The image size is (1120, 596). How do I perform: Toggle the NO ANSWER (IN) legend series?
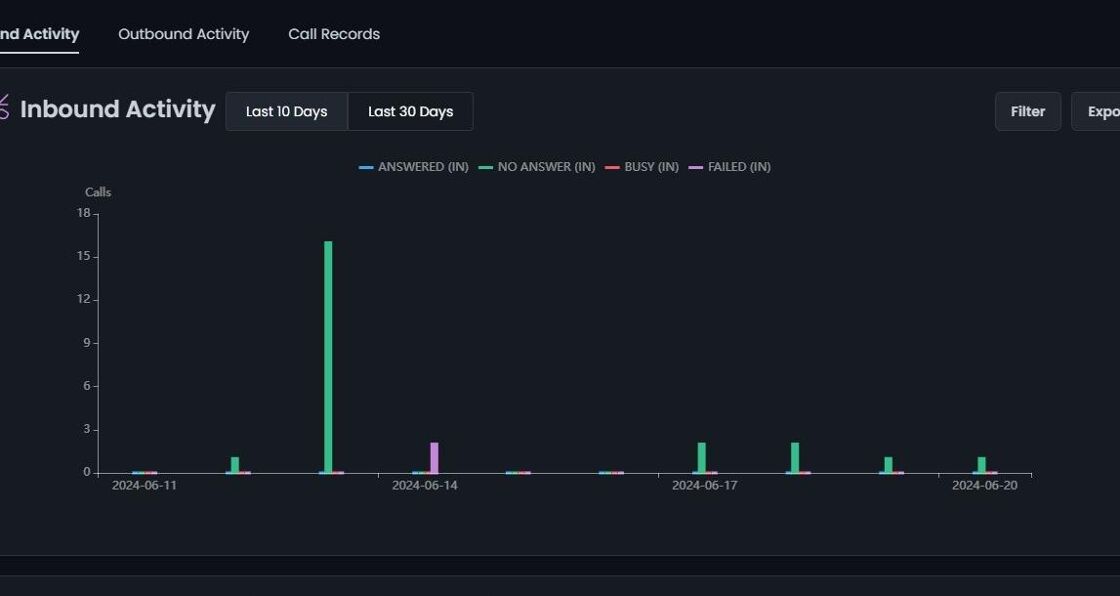point(536,167)
